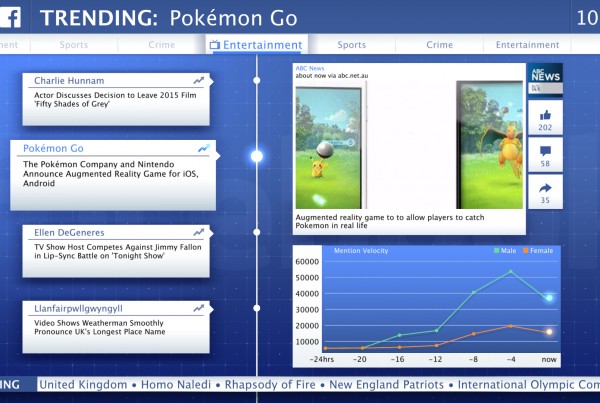
Task: Open the Charlie Hunnam trending title
Action: tap(69, 81)
